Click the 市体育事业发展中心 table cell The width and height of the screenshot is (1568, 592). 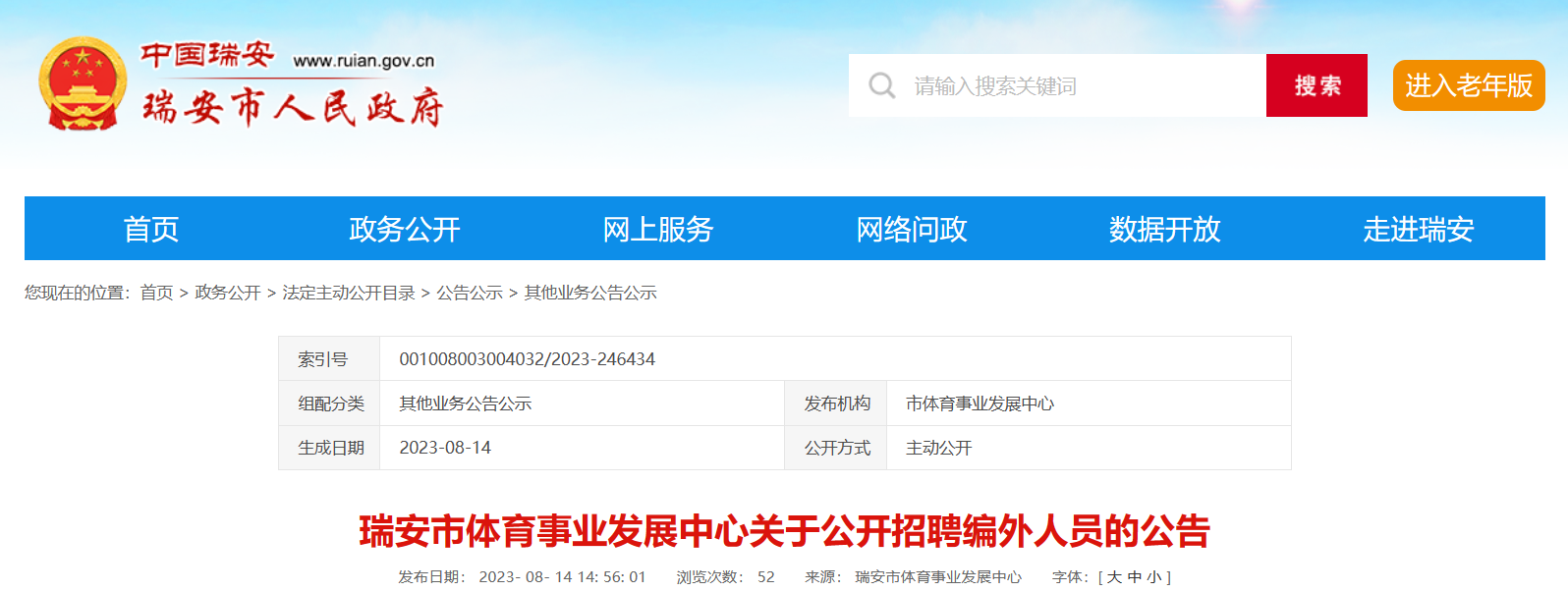(x=1089, y=404)
